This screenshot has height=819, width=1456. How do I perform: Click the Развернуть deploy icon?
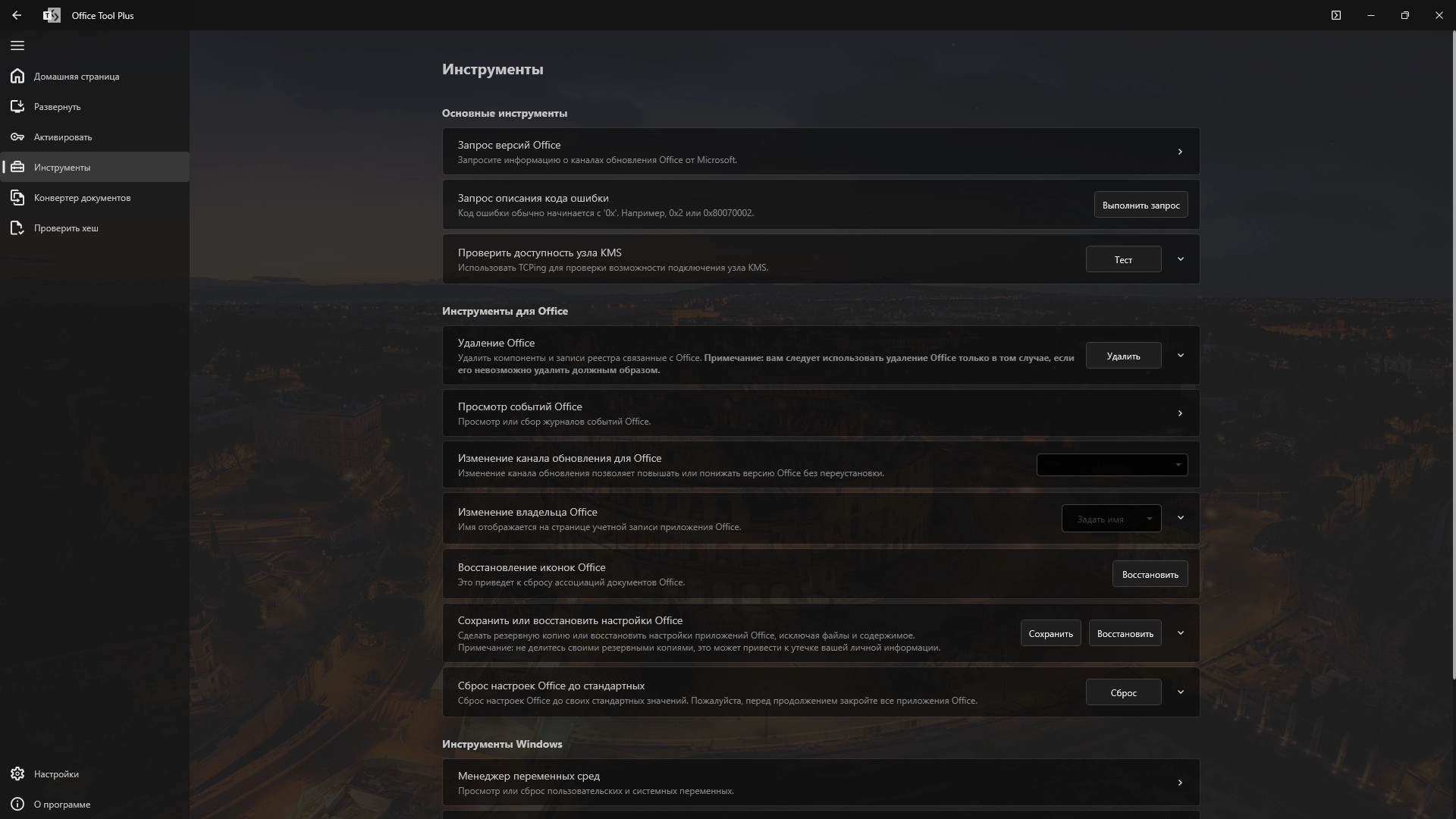[x=17, y=106]
